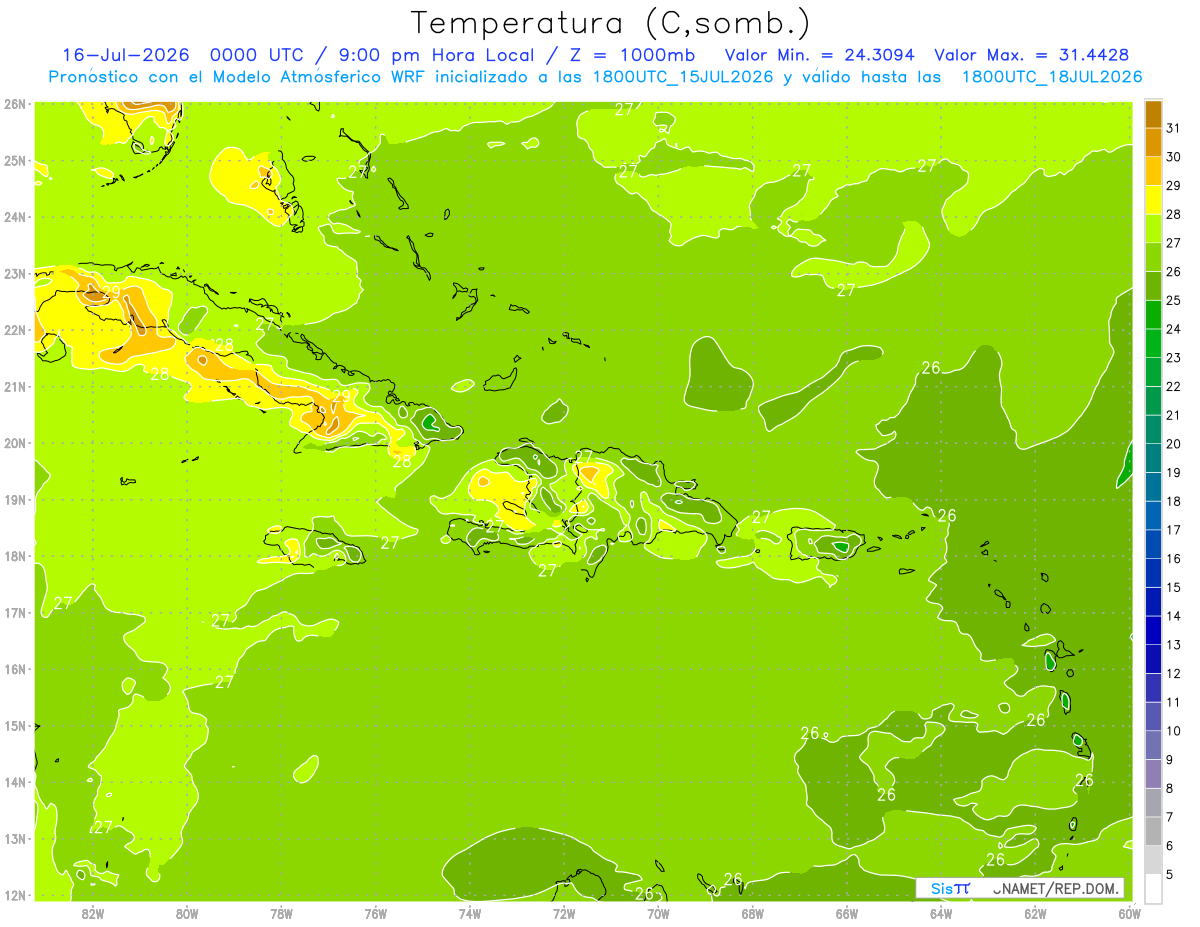
Task: Click the 13N latitude label
Action: tap(14, 838)
